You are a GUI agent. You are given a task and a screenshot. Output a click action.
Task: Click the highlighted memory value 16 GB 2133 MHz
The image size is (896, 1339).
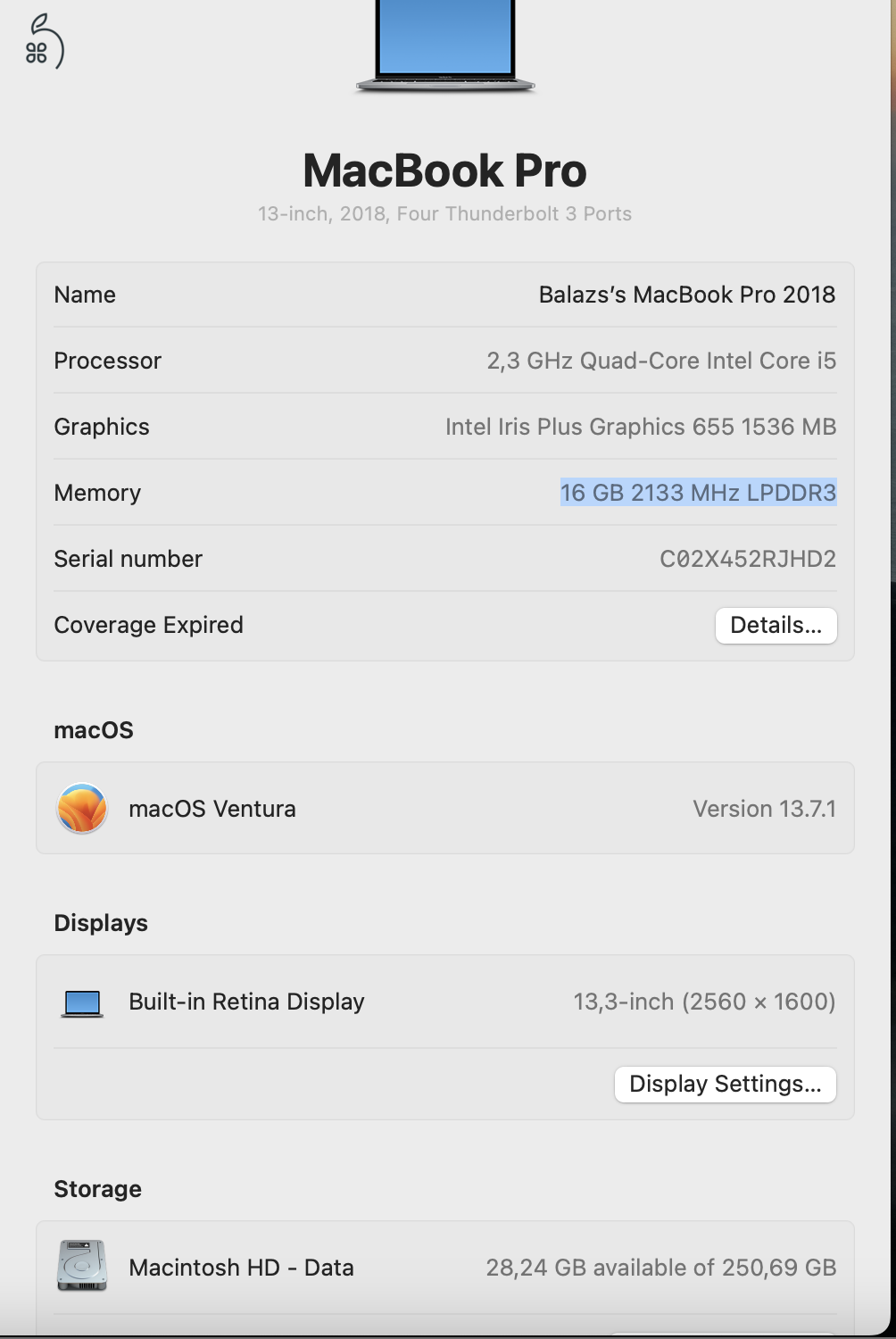tap(699, 493)
